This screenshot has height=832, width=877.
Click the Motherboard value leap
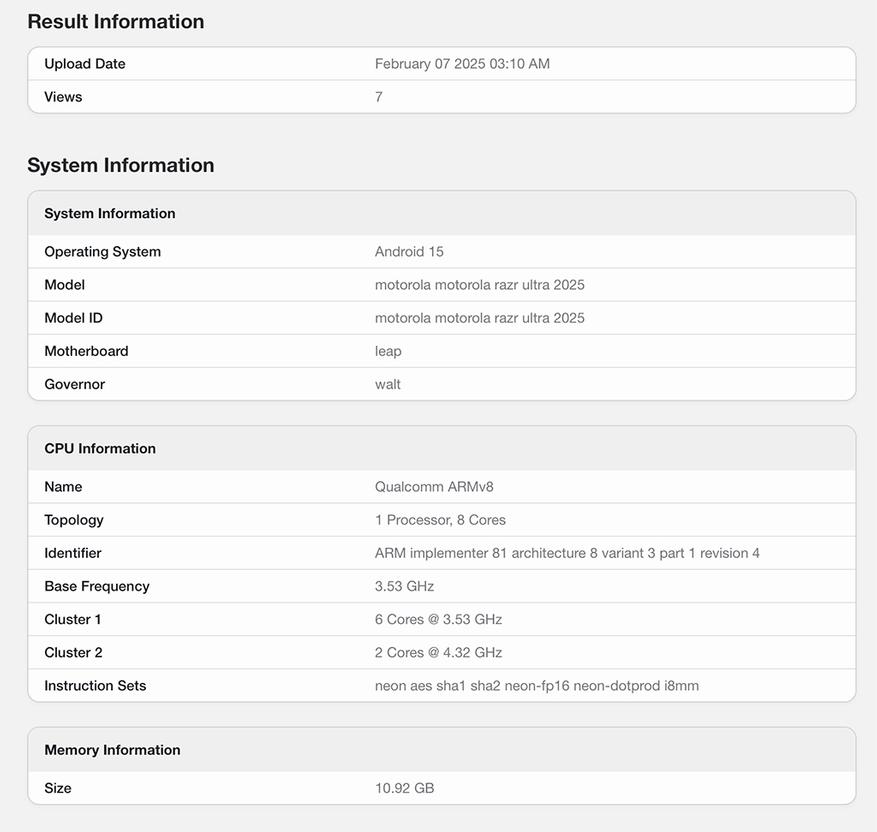click(x=388, y=351)
